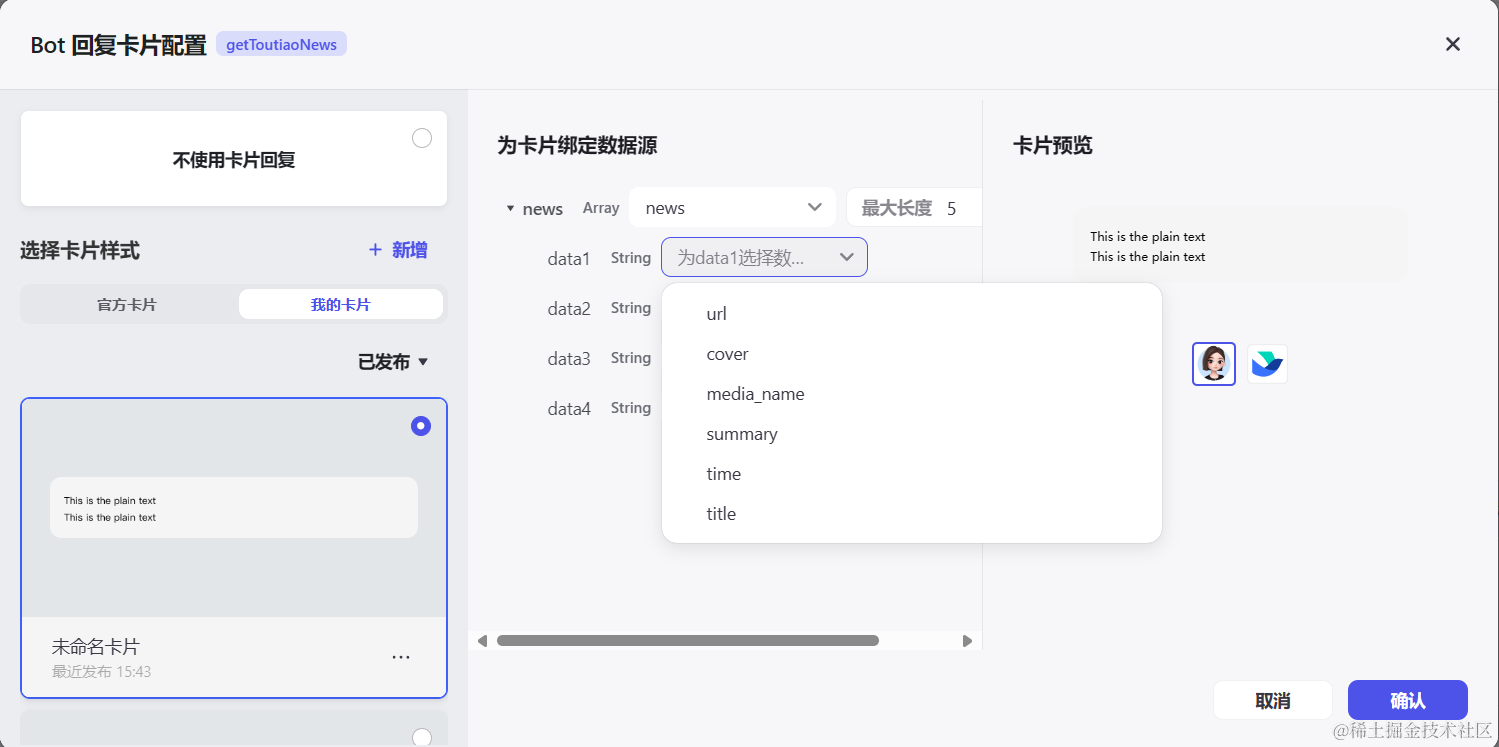Click the blue bird logo icon in preview

(x=1267, y=364)
